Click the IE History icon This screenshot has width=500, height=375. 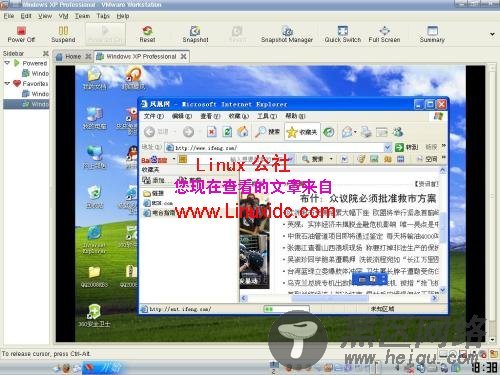(x=329, y=132)
